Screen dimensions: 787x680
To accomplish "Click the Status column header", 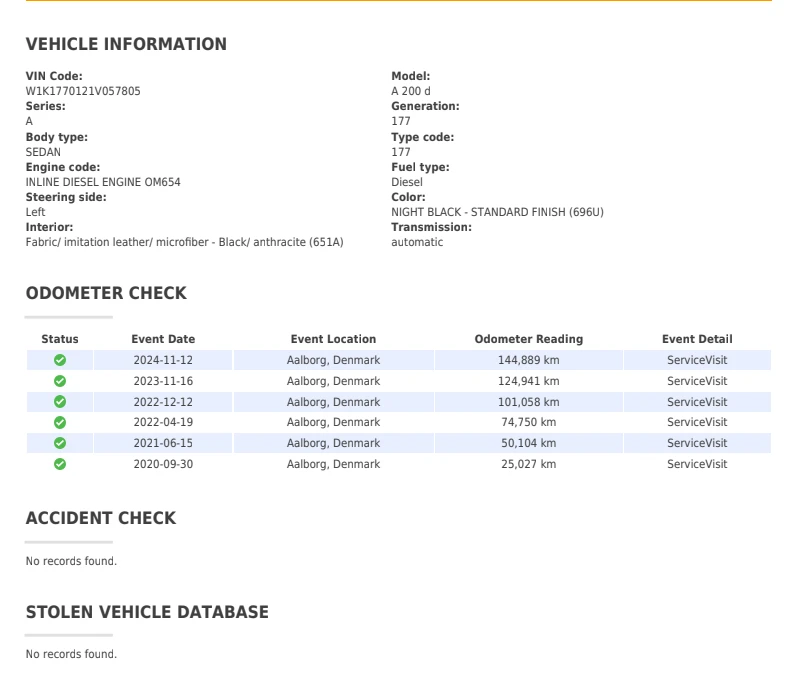I will click(x=60, y=339).
